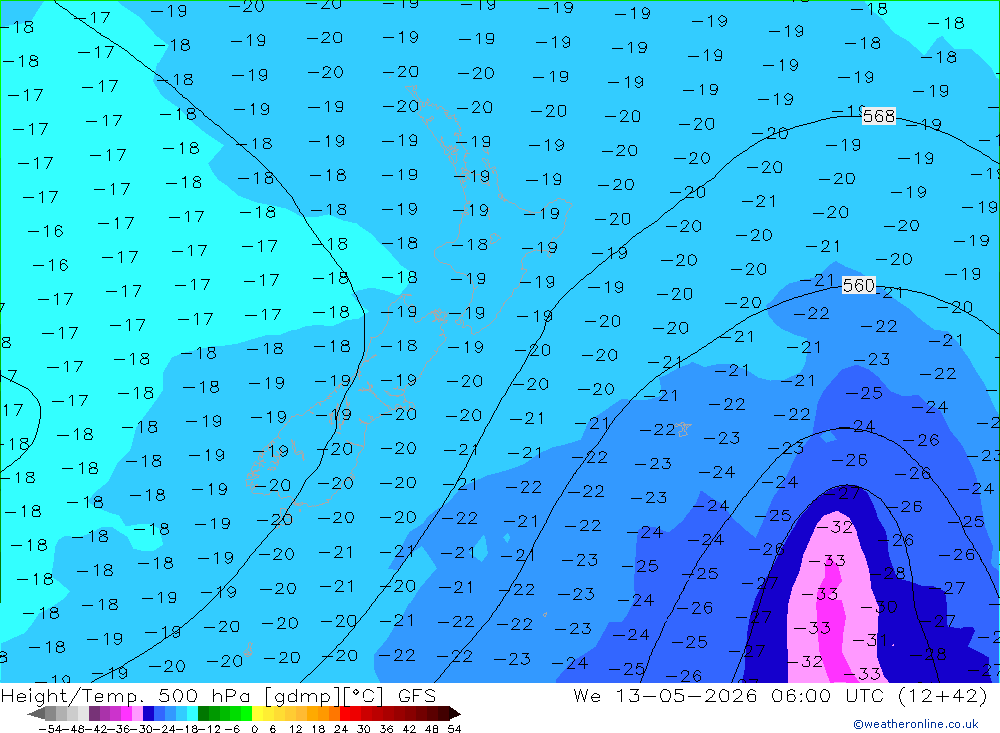Image resolution: width=1000 pixels, height=733 pixels.
Task: Click the 560 height contour label
Action: (x=858, y=285)
